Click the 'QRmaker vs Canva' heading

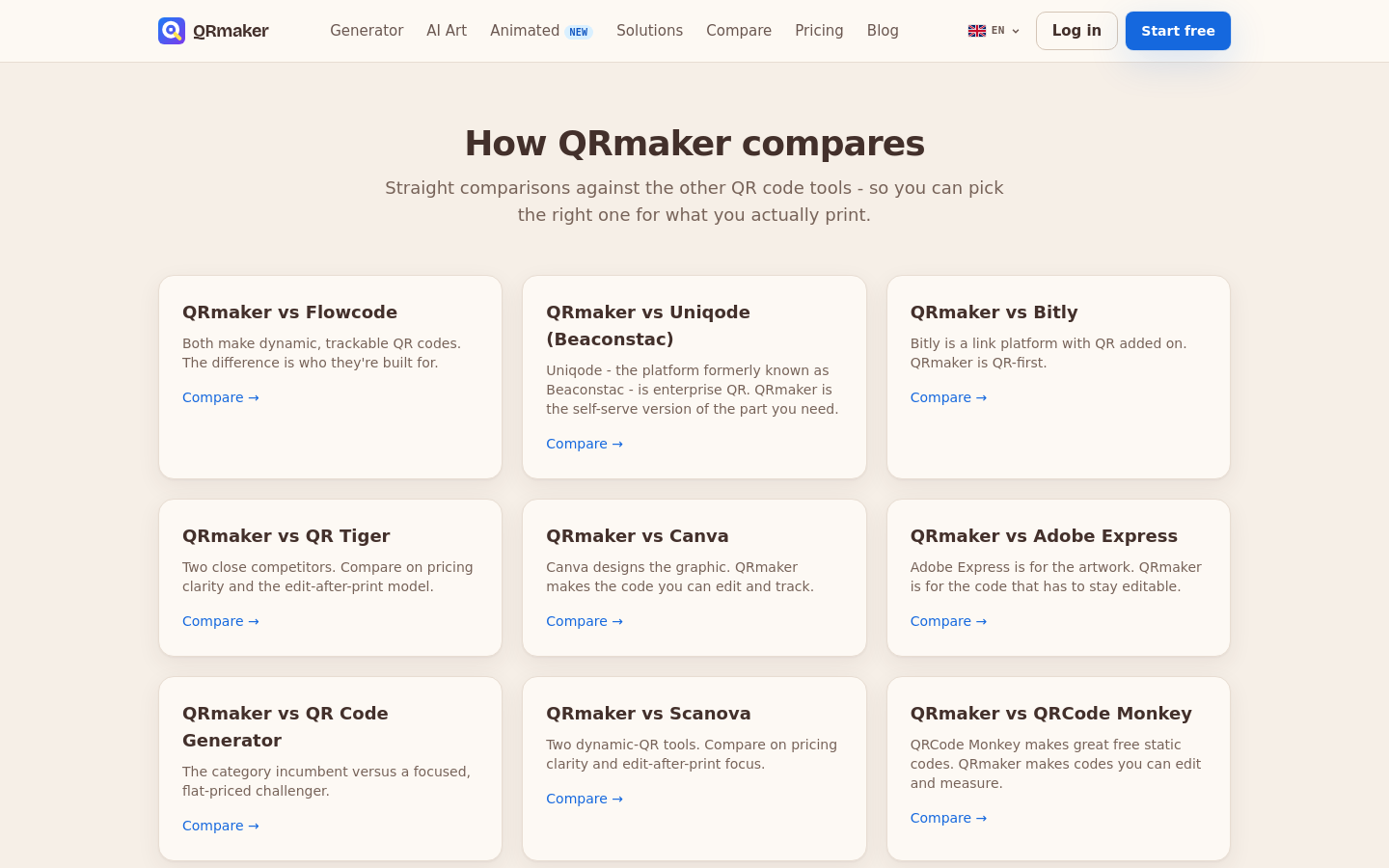[638, 536]
